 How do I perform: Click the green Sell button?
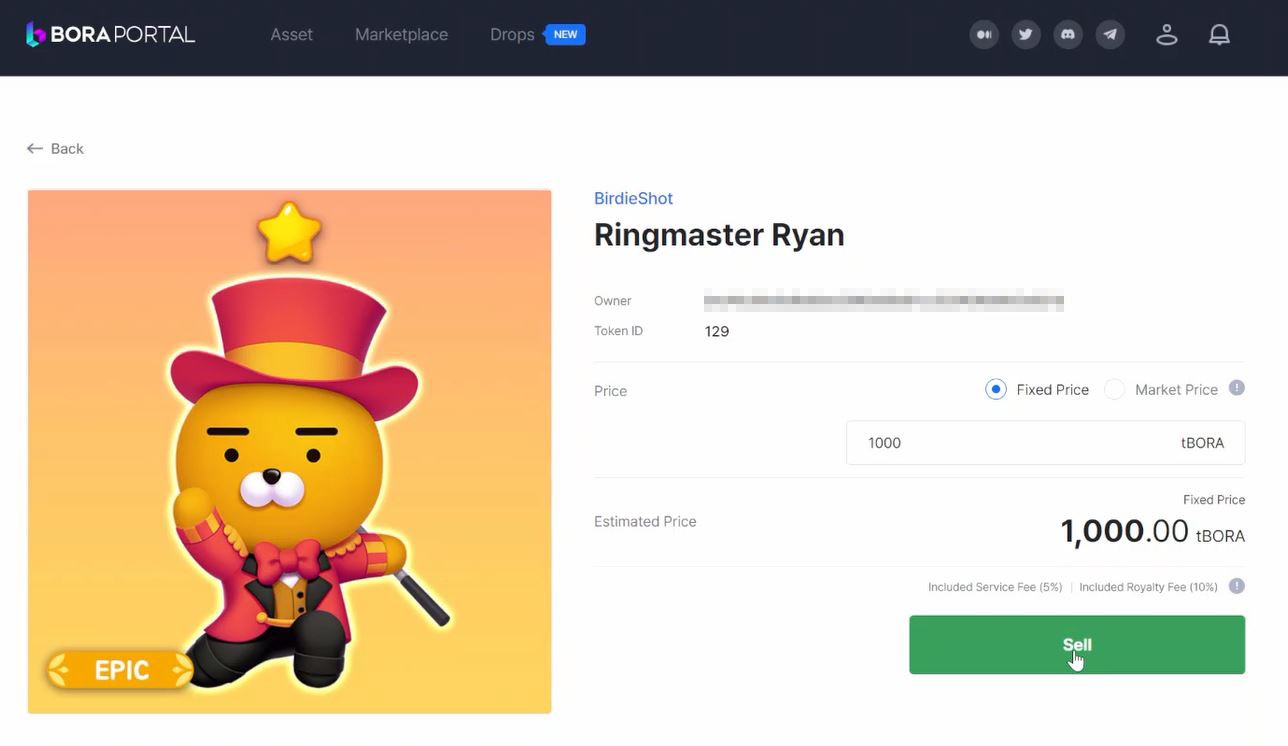[1077, 645]
